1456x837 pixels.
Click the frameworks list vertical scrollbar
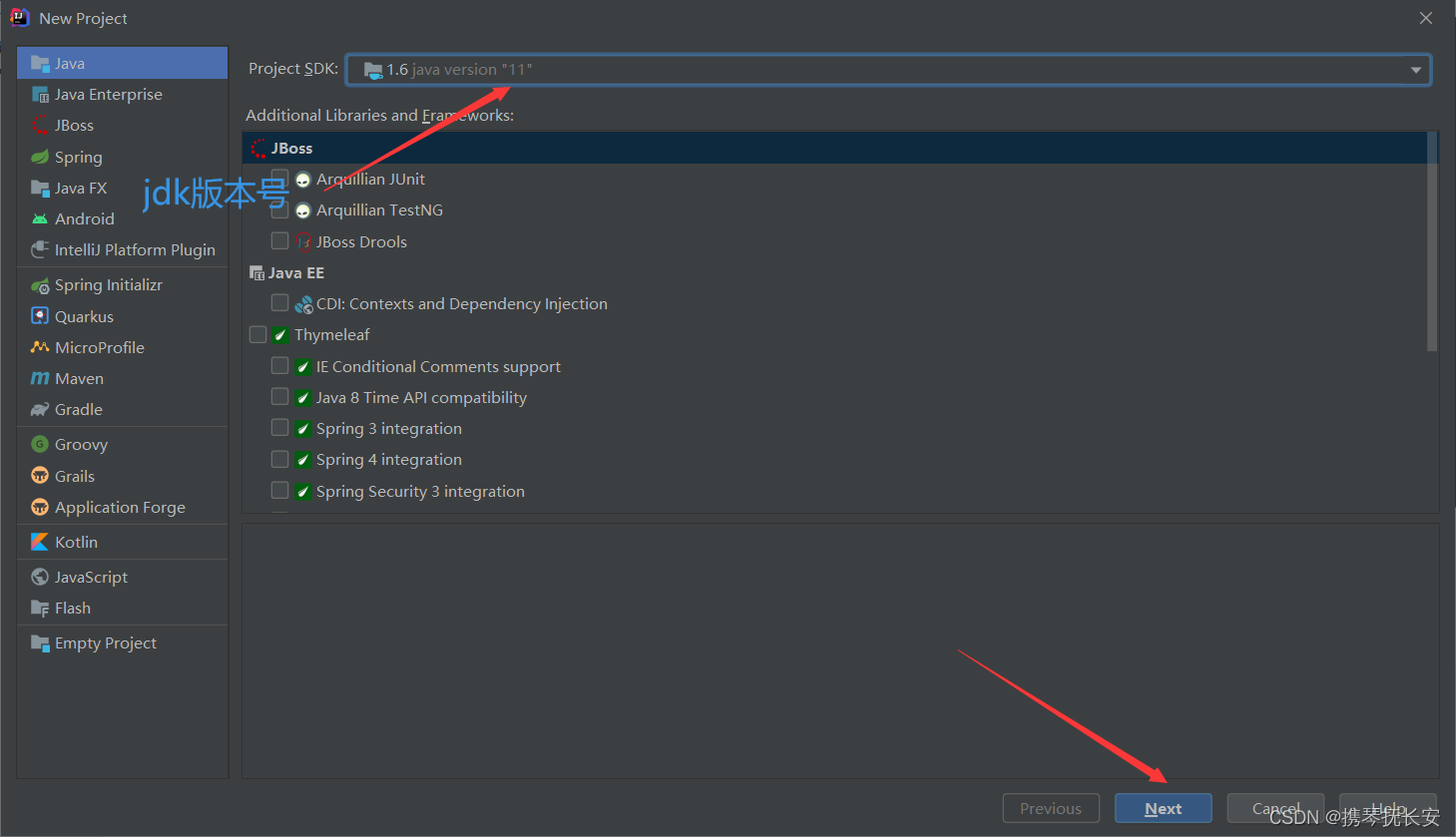[x=1432, y=241]
